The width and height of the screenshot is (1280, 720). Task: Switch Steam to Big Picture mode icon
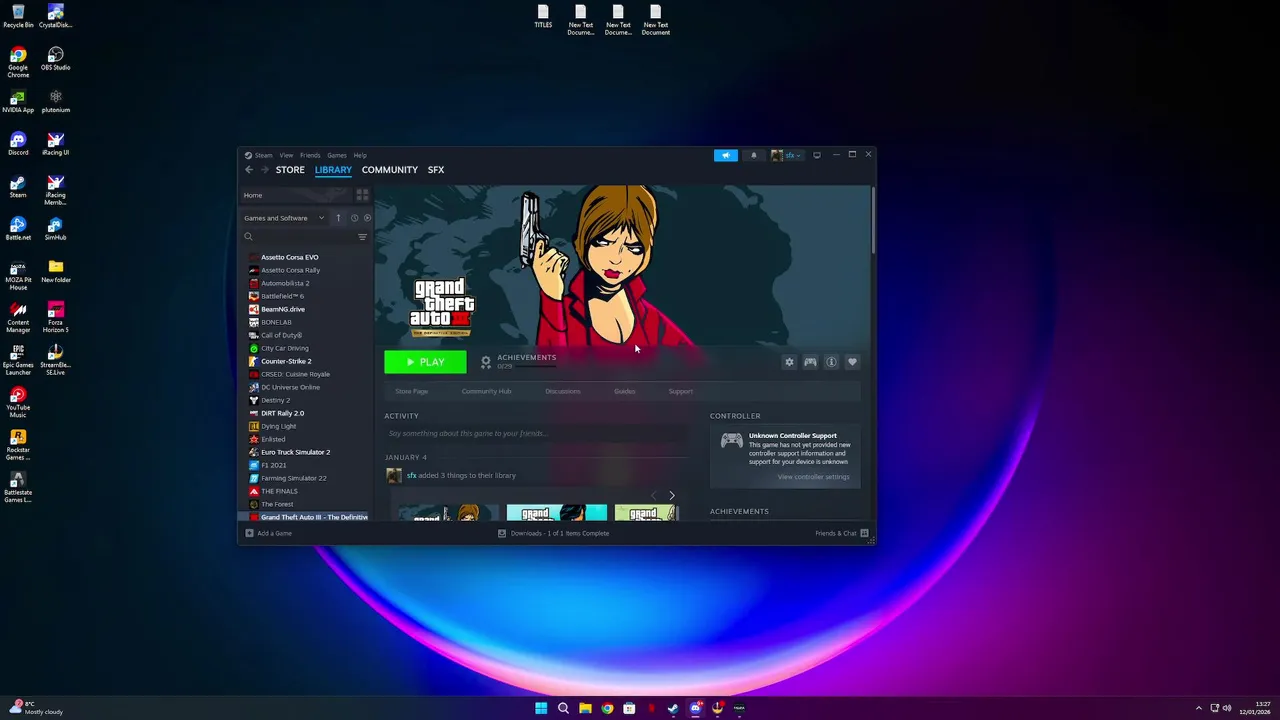tap(817, 155)
